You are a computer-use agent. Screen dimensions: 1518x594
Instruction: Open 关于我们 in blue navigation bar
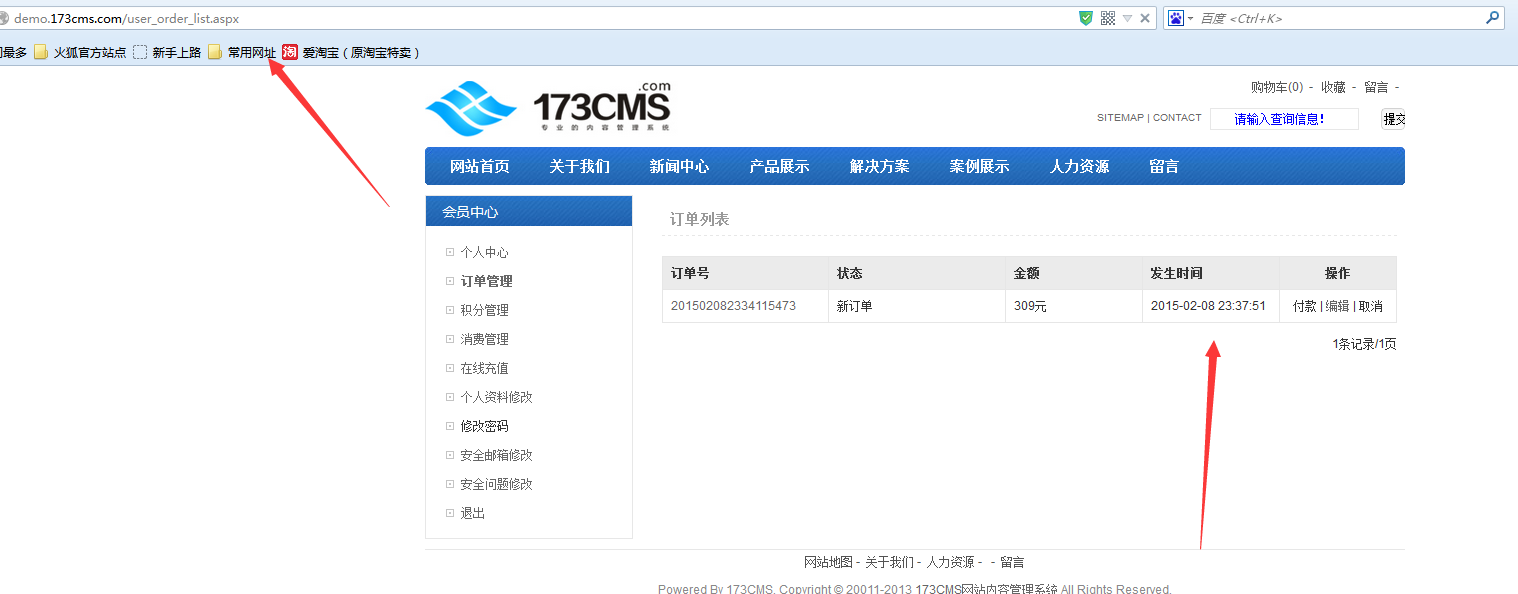coord(579,166)
